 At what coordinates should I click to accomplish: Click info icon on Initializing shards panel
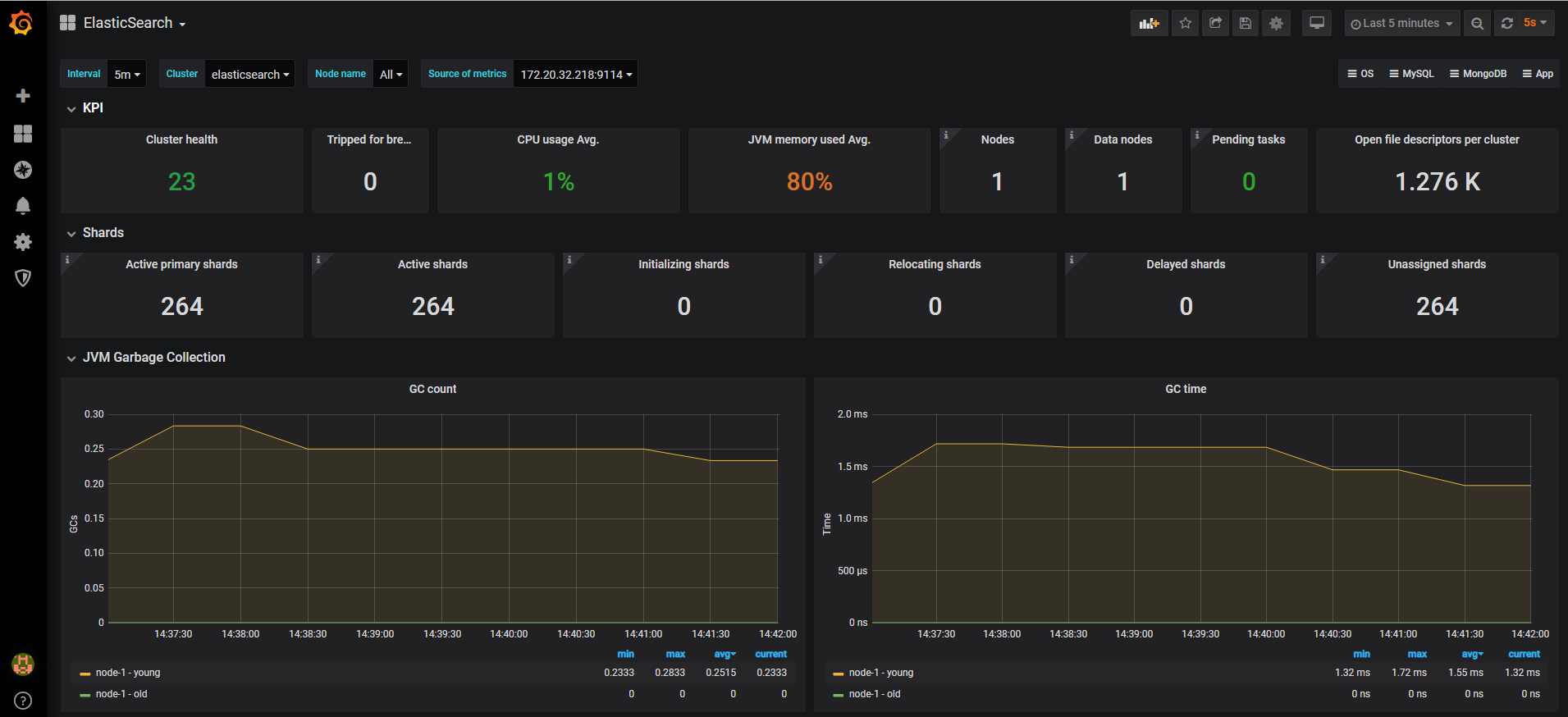click(x=569, y=259)
